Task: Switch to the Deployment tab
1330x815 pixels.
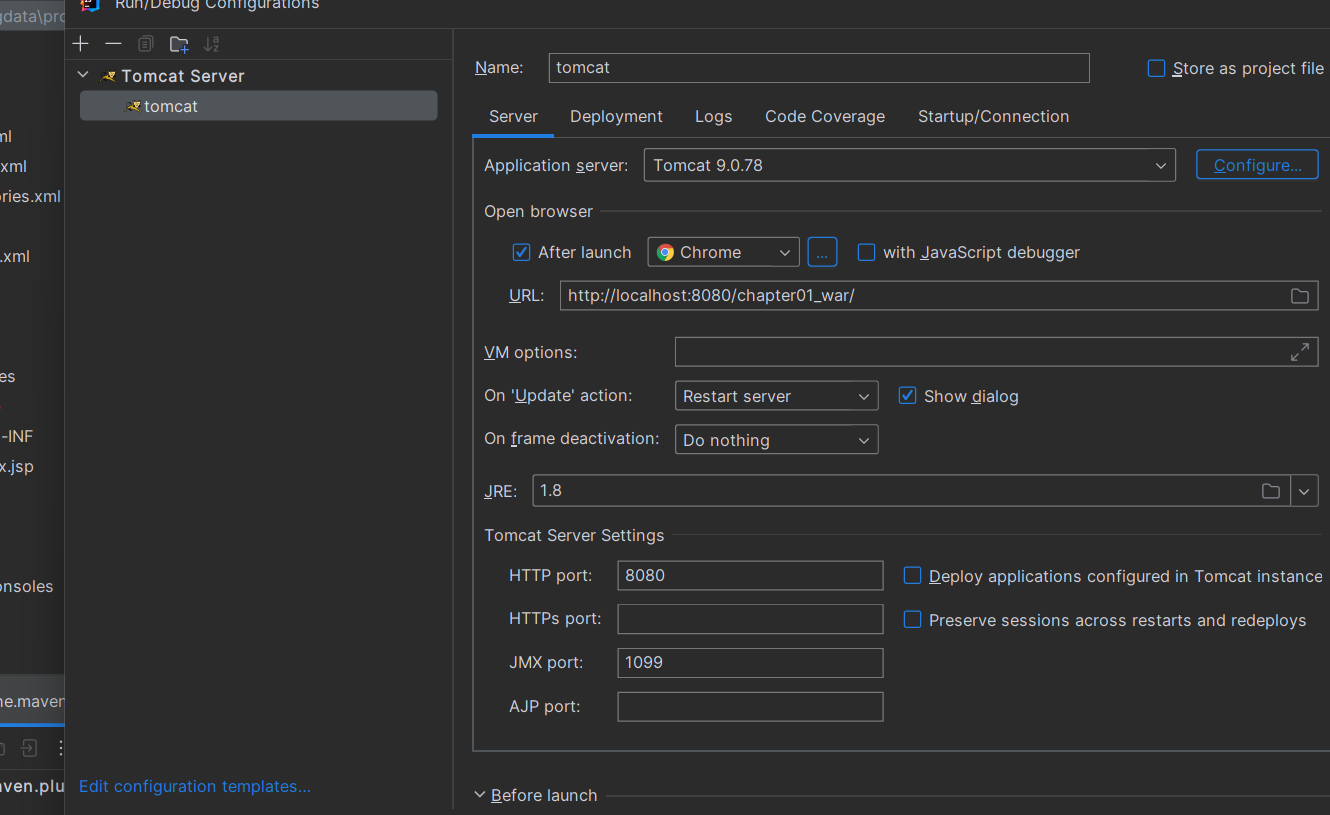Action: [x=616, y=117]
